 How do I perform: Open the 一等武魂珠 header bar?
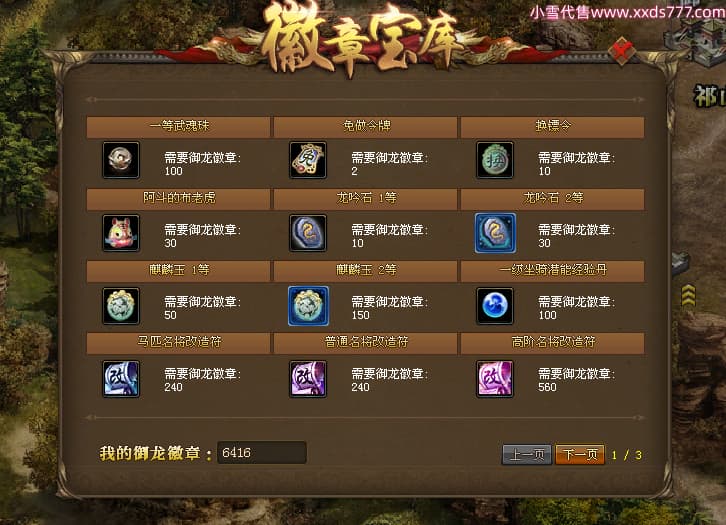coord(179,126)
